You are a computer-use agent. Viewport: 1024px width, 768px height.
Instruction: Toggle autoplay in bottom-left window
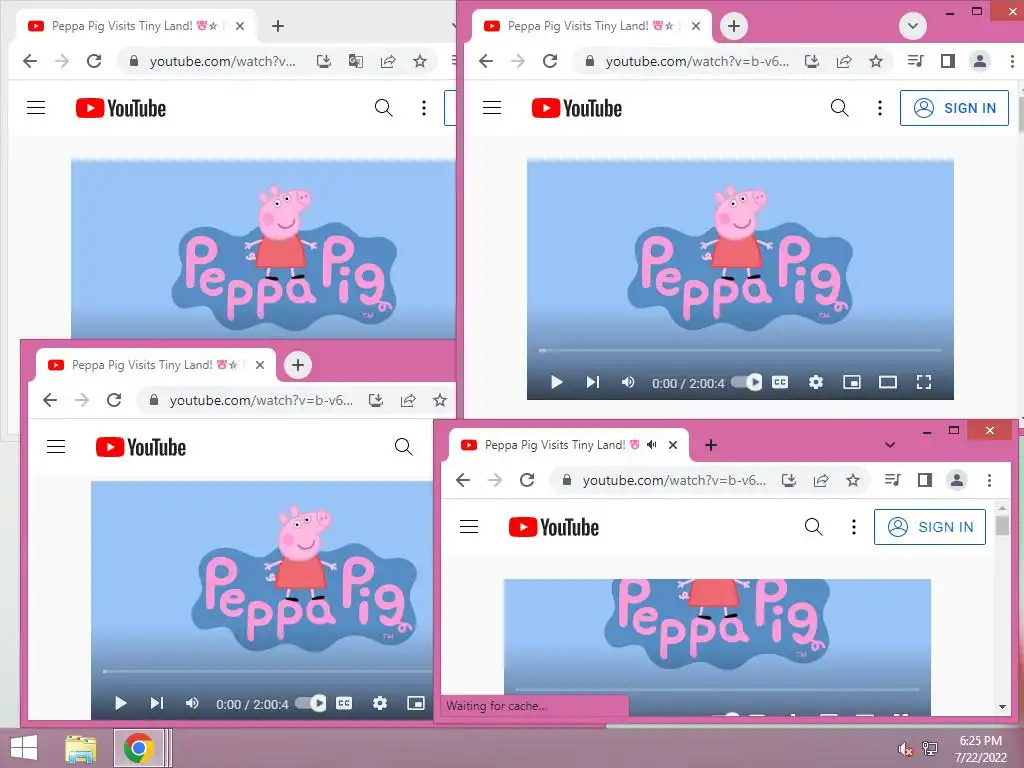310,703
